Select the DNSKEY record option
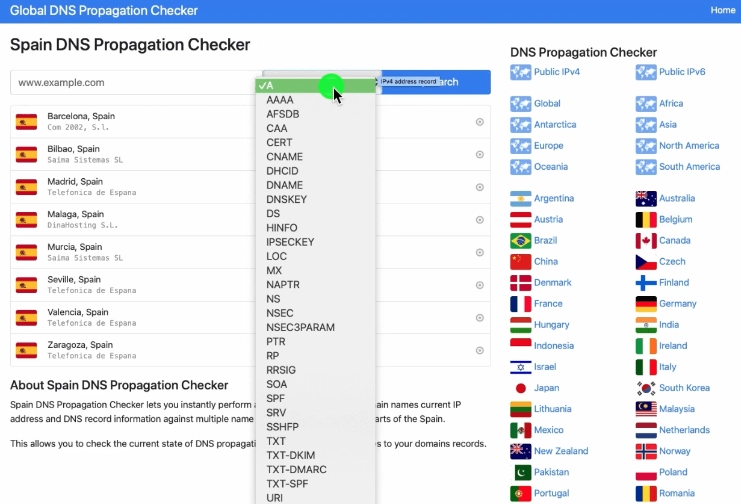 pyautogui.click(x=315, y=199)
